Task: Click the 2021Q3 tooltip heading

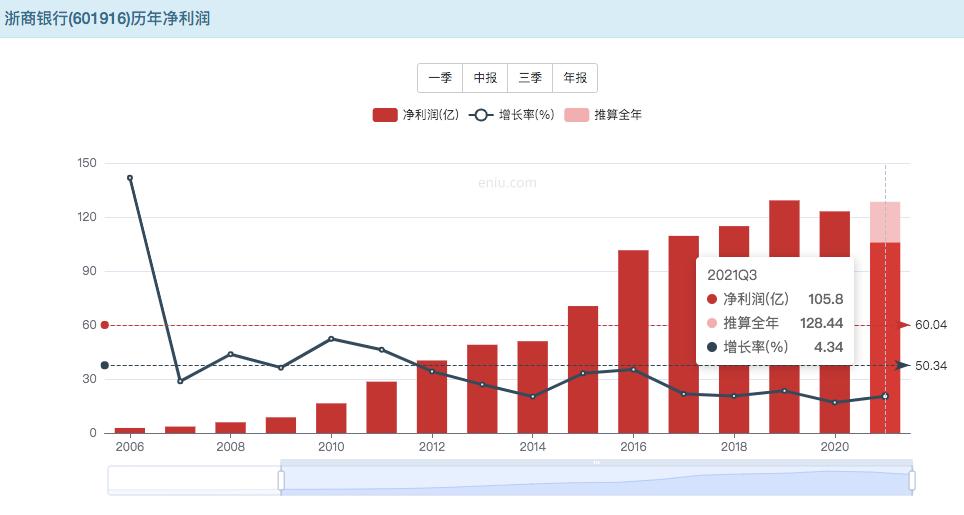Action: (x=732, y=275)
